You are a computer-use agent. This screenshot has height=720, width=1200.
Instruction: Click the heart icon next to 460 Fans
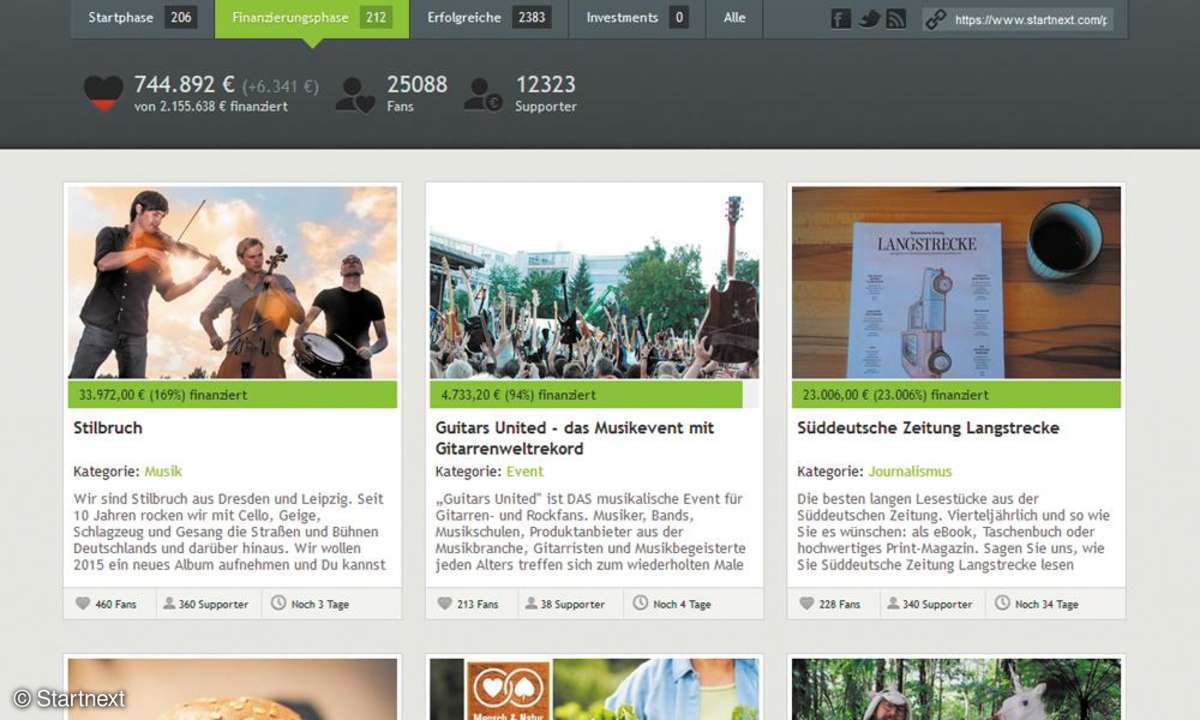83,604
